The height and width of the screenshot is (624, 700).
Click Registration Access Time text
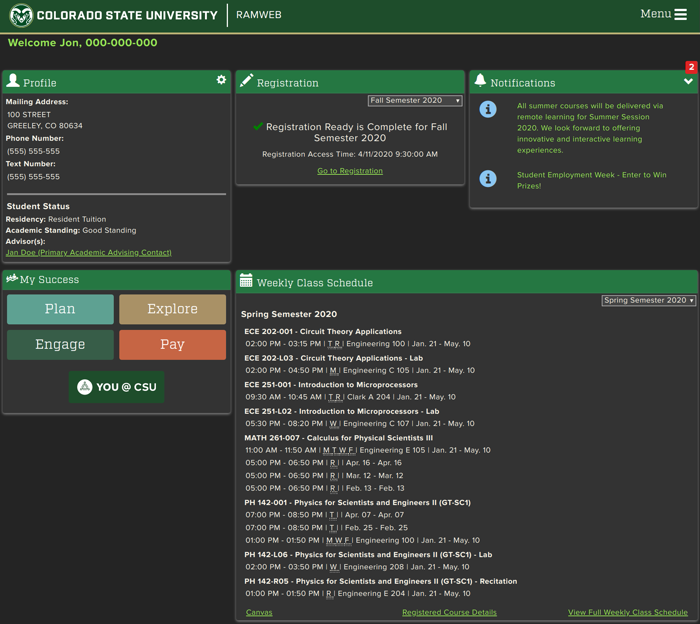pyautogui.click(x=350, y=154)
